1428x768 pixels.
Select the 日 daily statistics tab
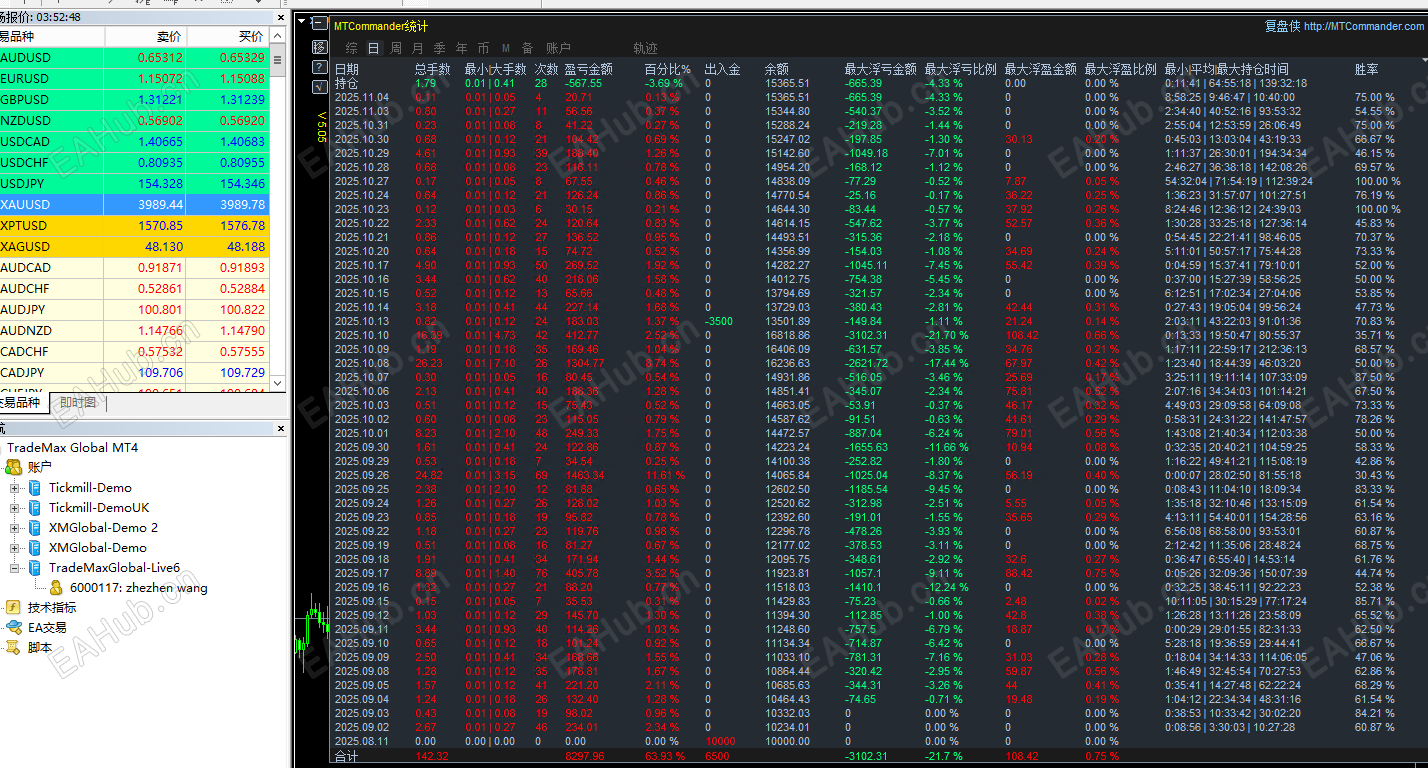tap(374, 48)
